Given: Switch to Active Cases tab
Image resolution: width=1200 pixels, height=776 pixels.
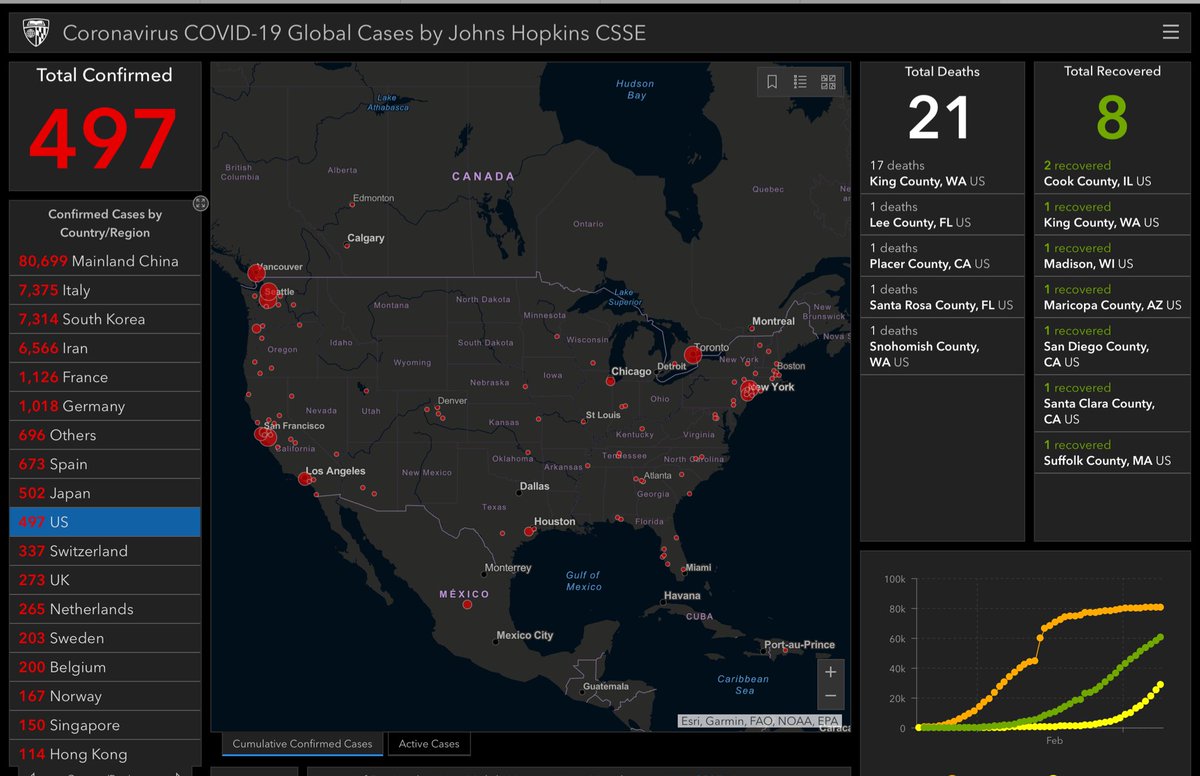Looking at the screenshot, I should pyautogui.click(x=429, y=744).
